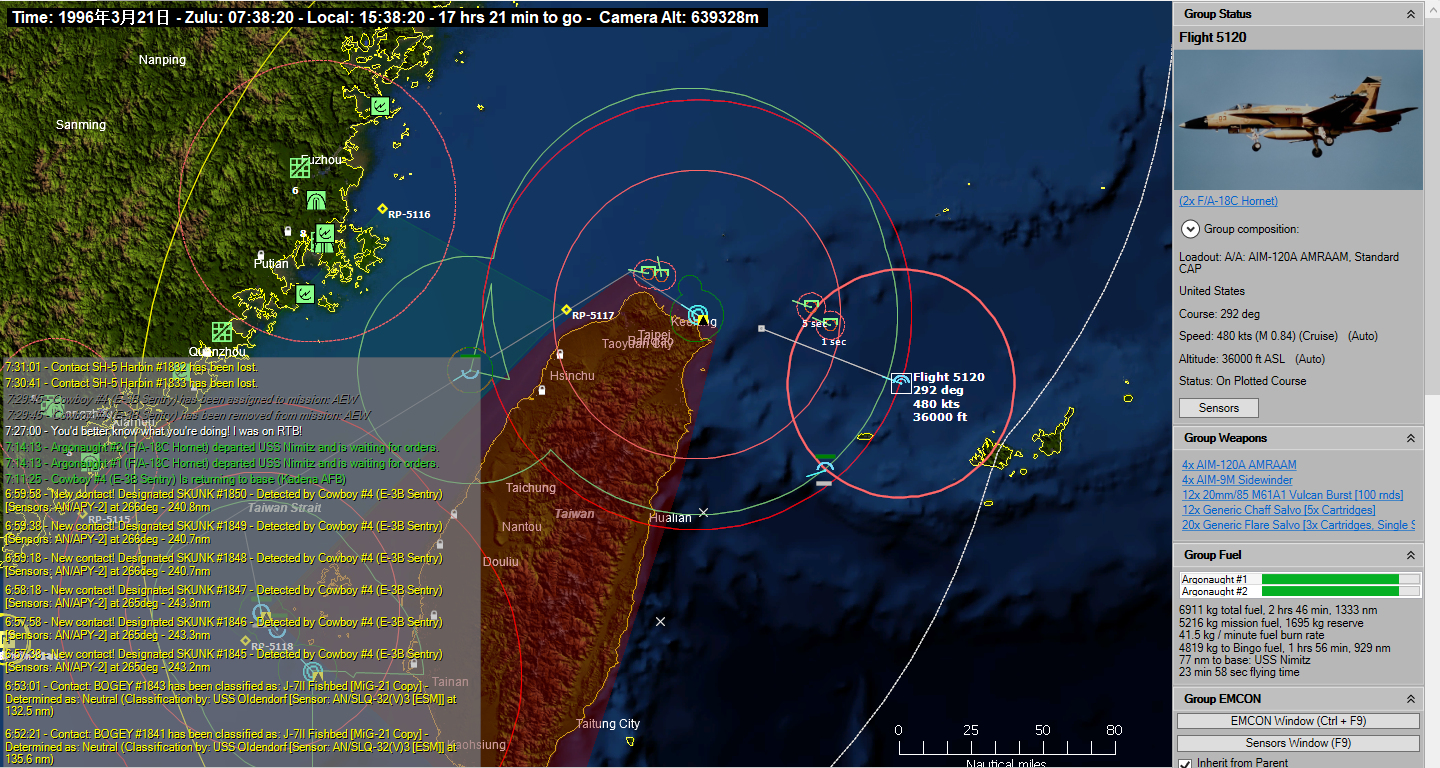Click the Flight 5120 map data label
This screenshot has width=1440, height=768.
[949, 397]
